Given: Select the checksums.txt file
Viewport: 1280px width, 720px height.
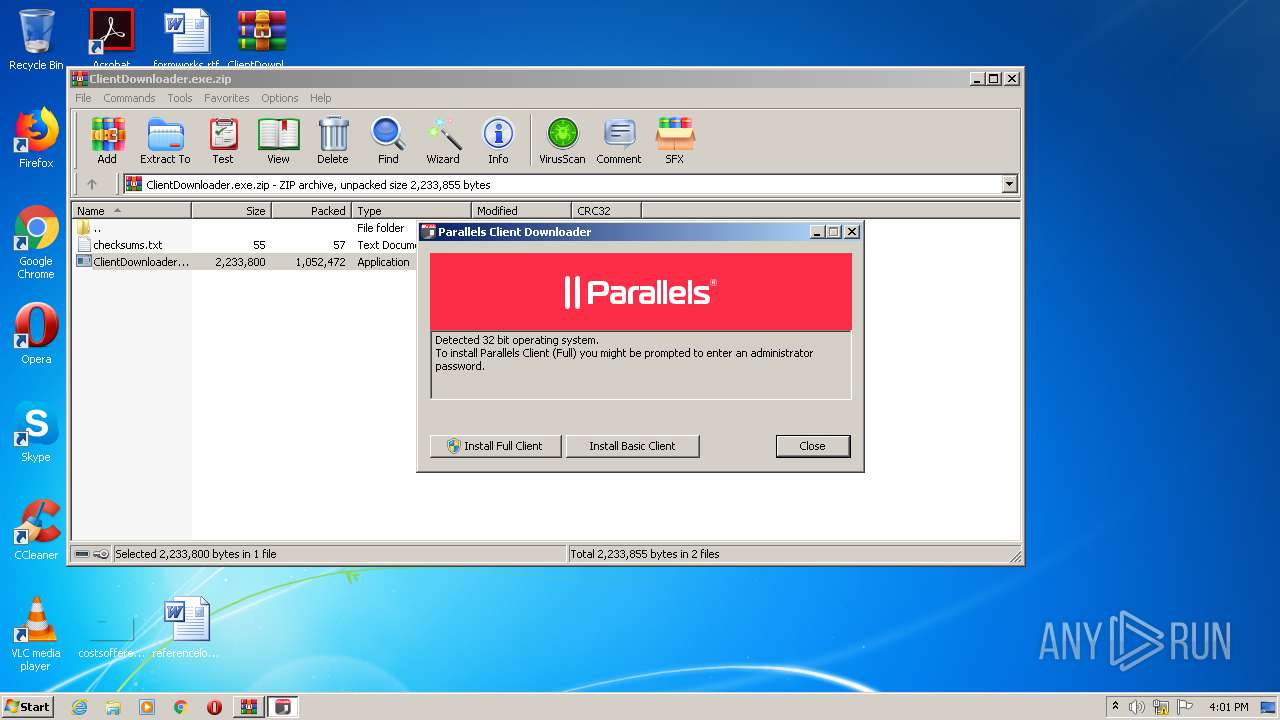Looking at the screenshot, I should coord(245,245).
